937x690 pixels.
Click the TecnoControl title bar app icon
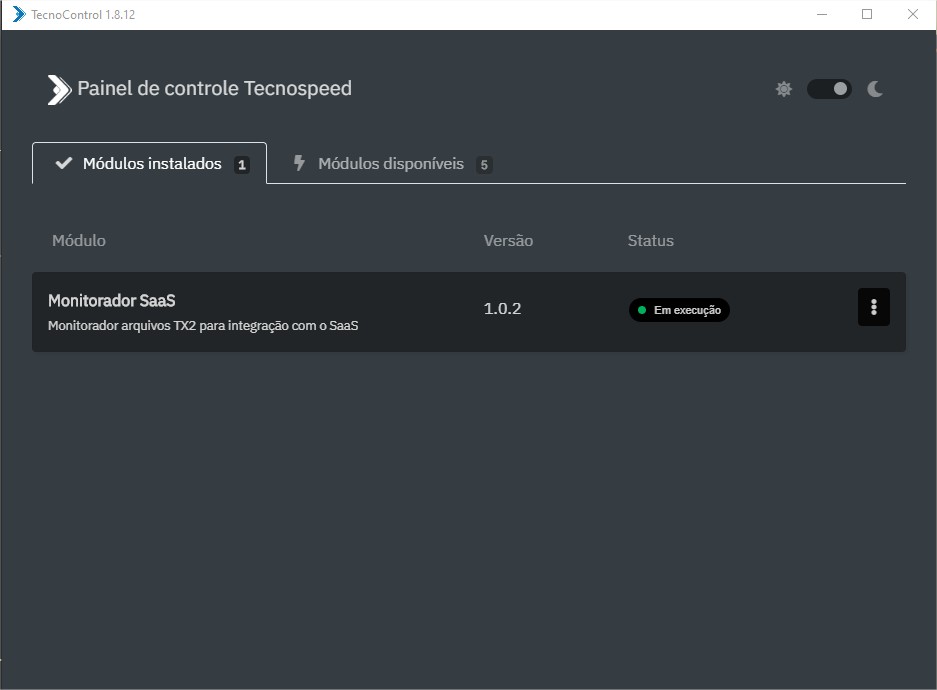click(x=19, y=14)
